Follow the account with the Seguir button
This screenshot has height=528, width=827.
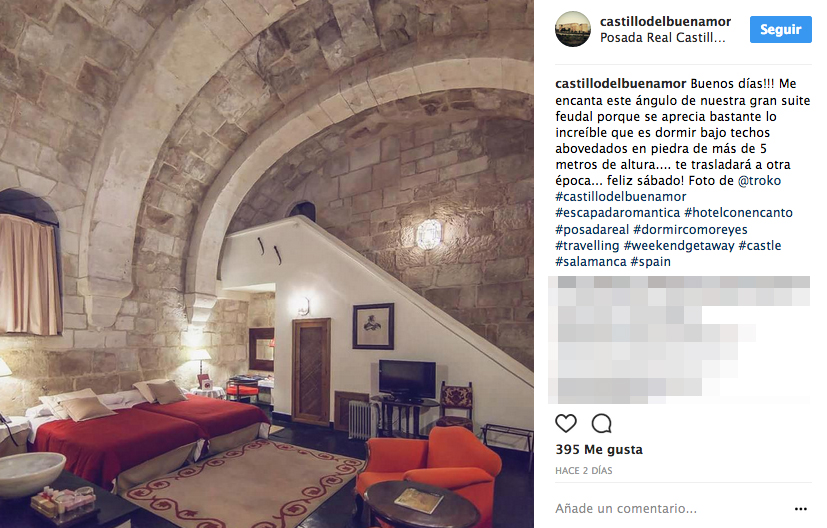[781, 30]
